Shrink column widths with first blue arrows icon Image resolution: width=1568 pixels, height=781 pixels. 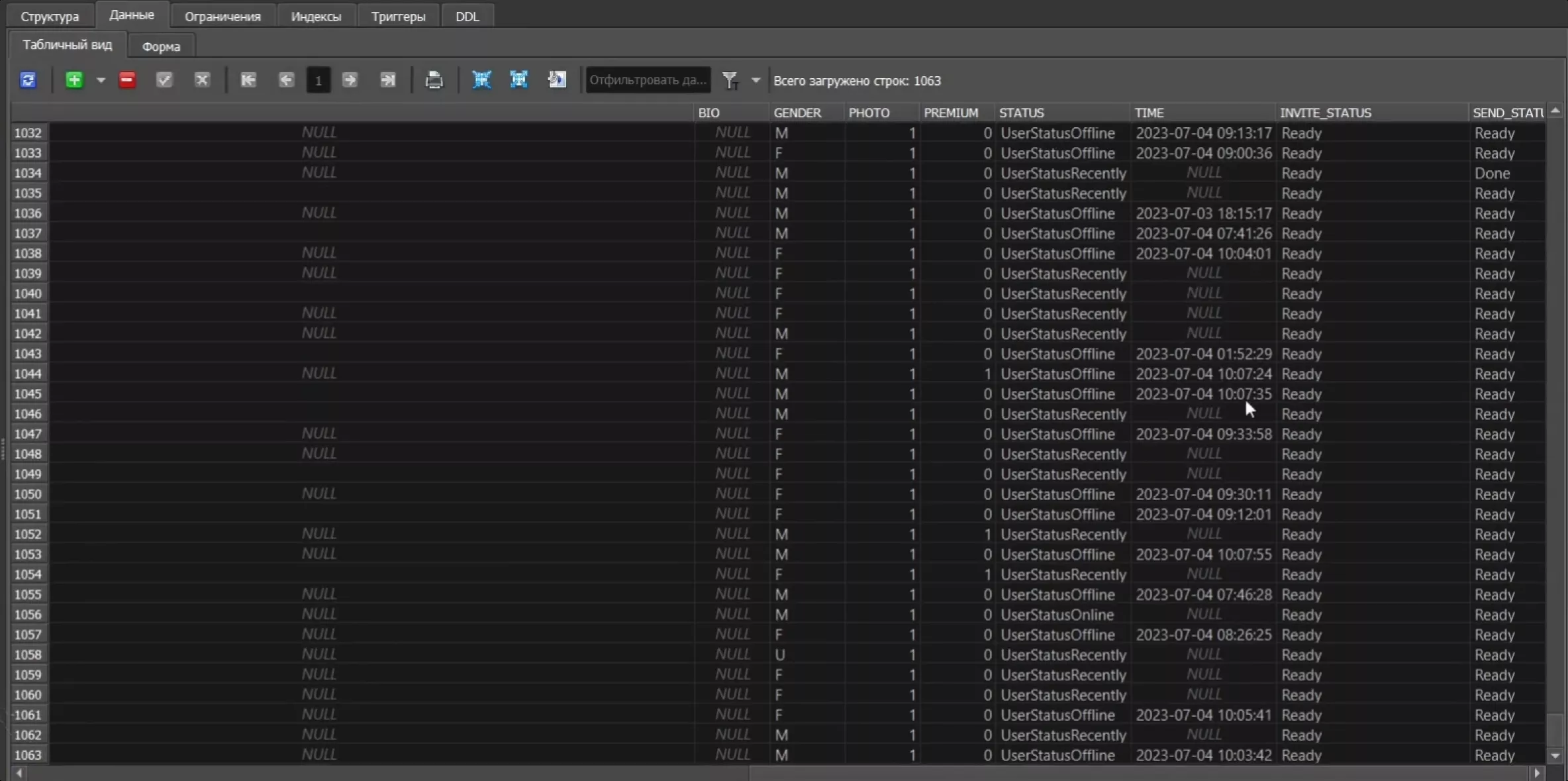tap(481, 80)
